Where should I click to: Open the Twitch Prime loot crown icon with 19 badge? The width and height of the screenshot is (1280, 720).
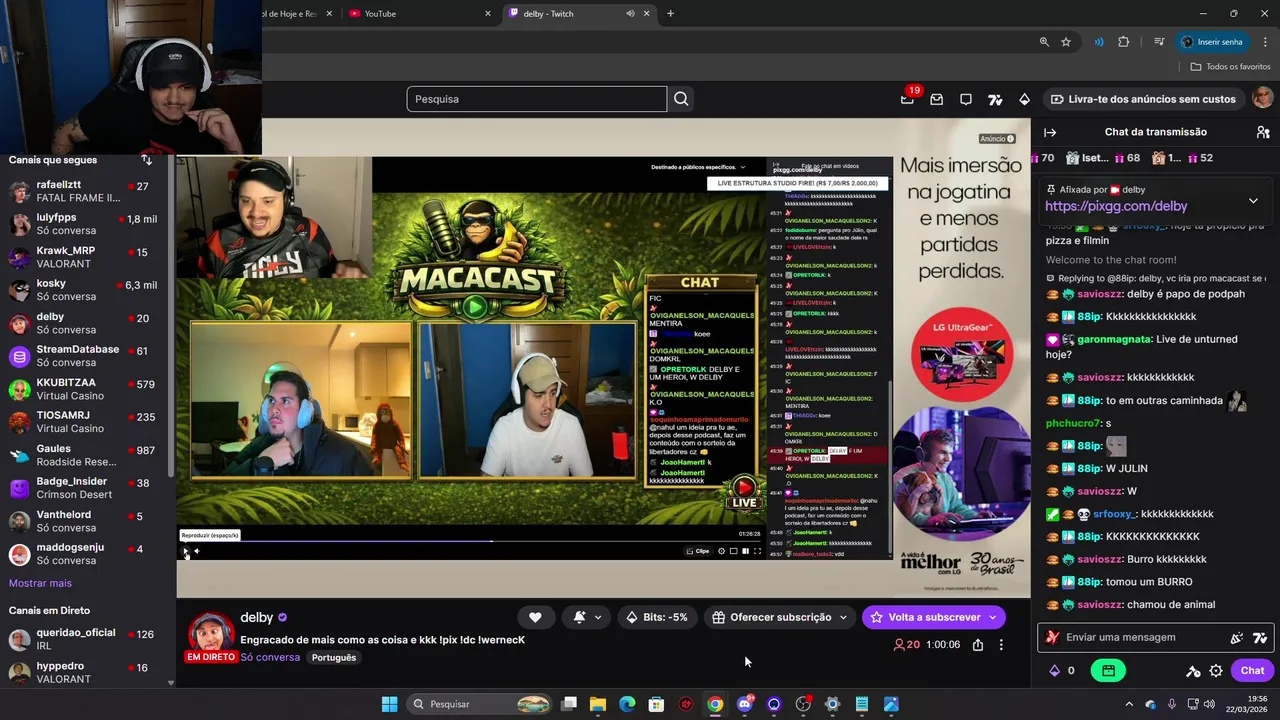[x=908, y=99]
